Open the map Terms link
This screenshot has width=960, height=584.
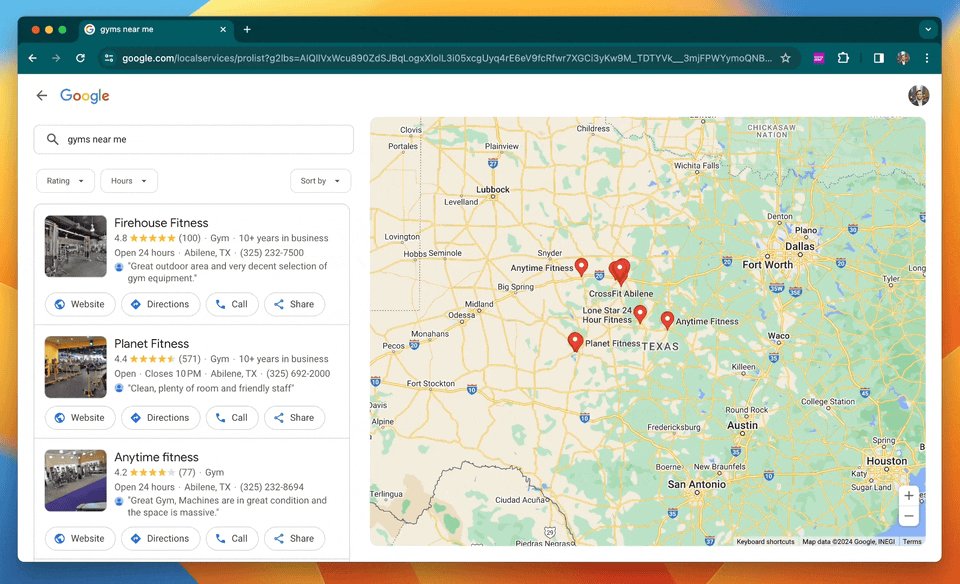tap(912, 542)
